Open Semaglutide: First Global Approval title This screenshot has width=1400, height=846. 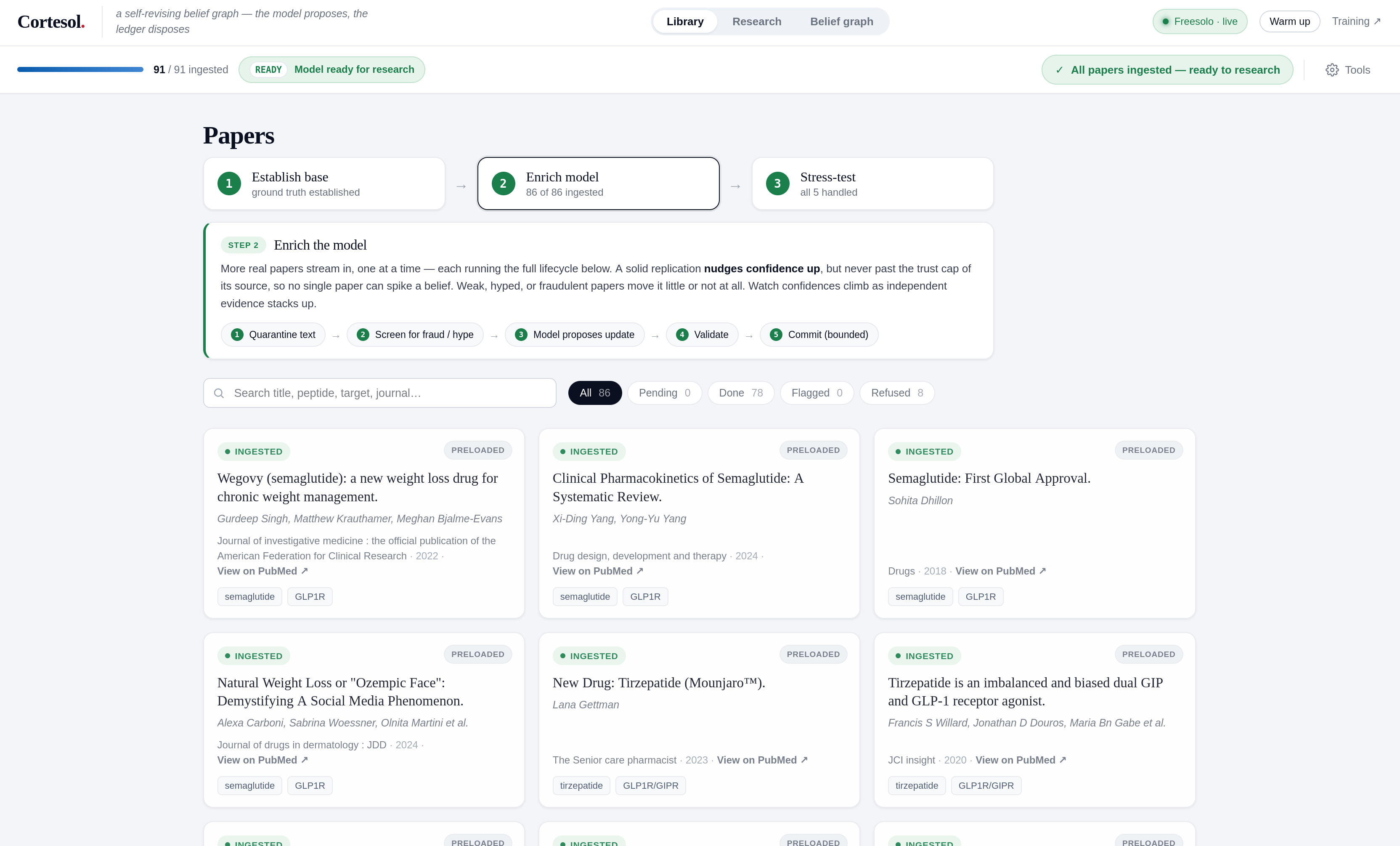989,478
